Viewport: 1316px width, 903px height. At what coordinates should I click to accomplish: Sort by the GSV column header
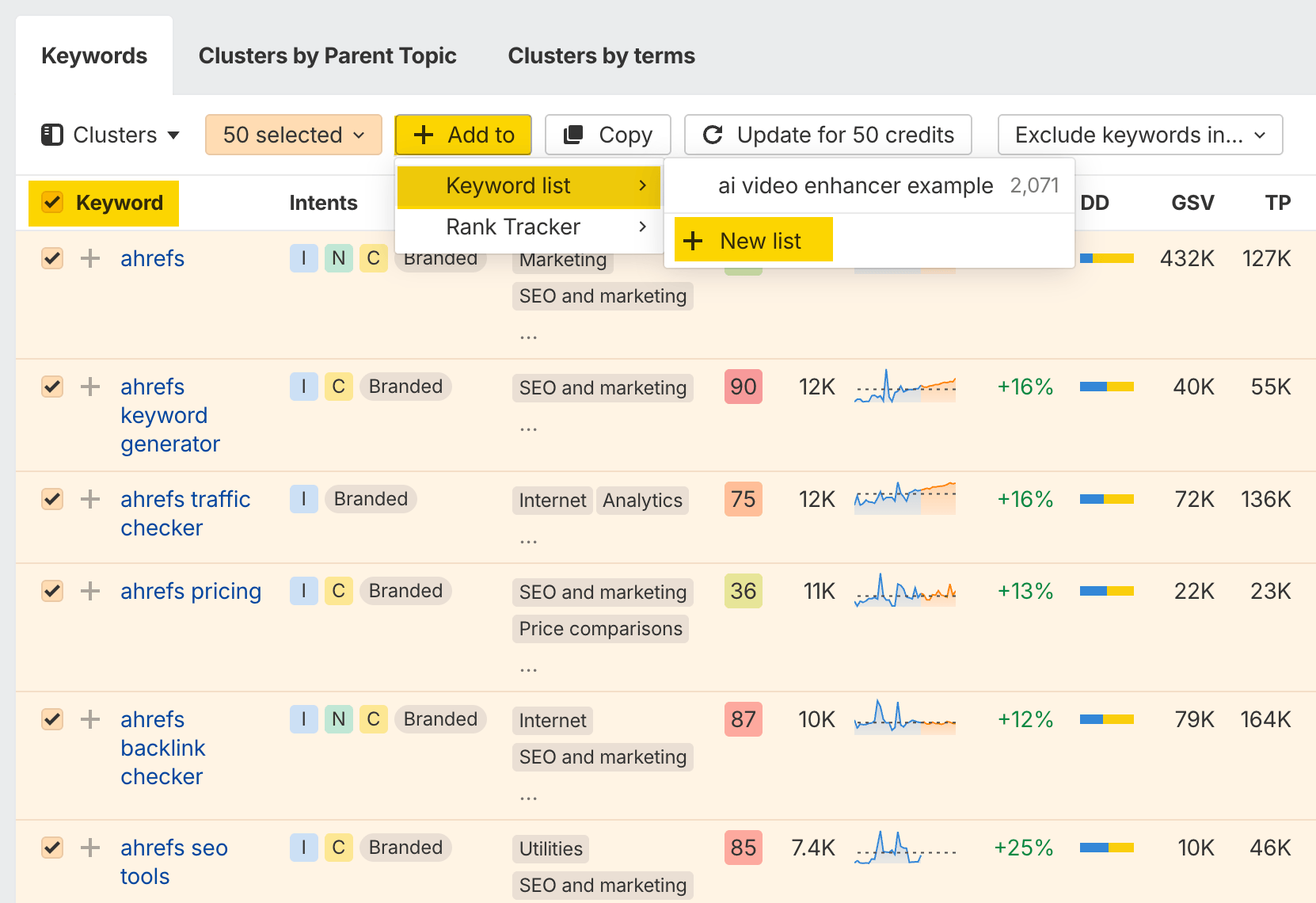pos(1192,203)
